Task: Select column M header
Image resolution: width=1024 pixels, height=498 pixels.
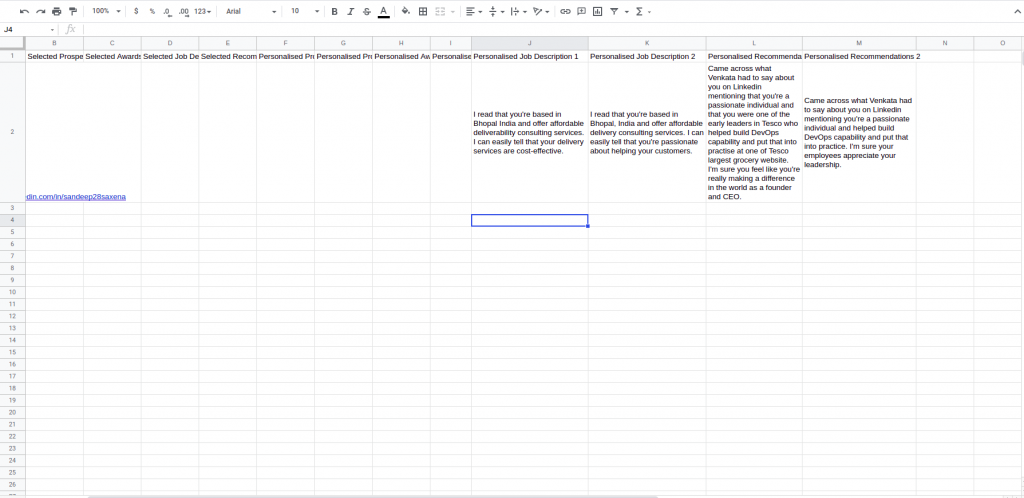Action: coord(859,43)
